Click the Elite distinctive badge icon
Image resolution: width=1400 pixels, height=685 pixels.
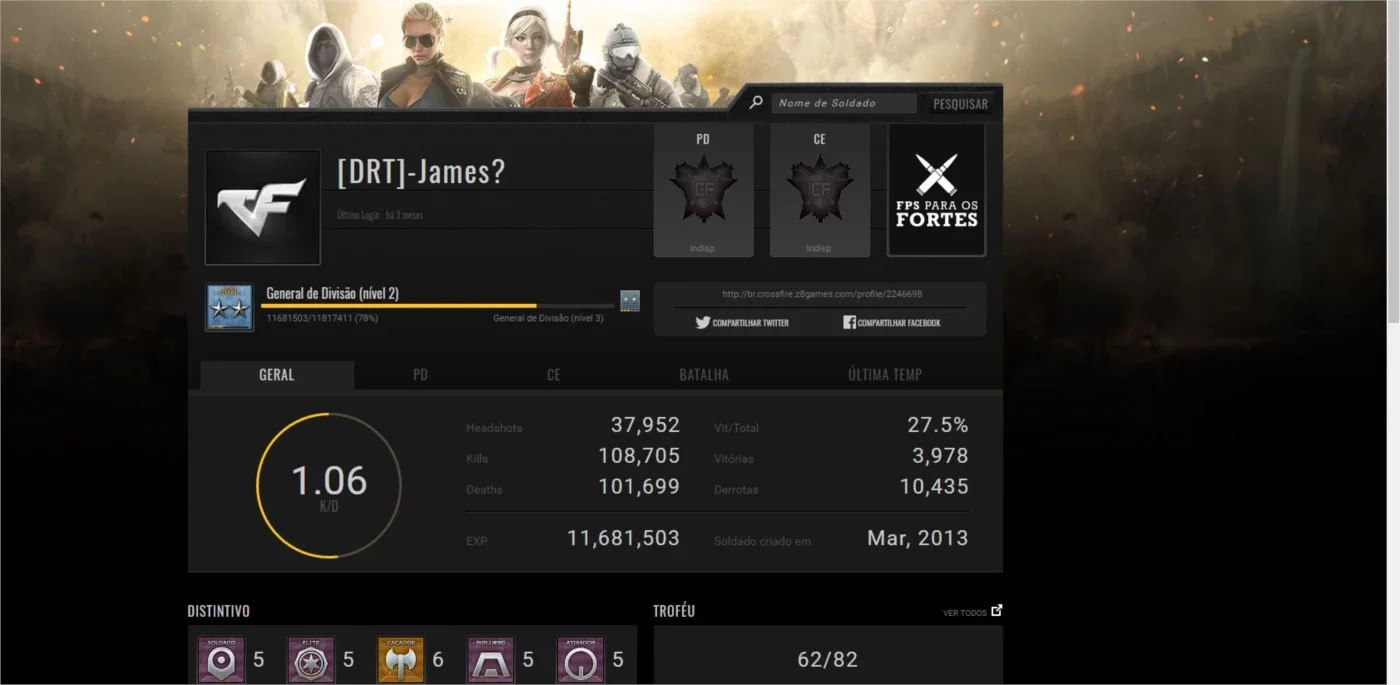tap(312, 660)
